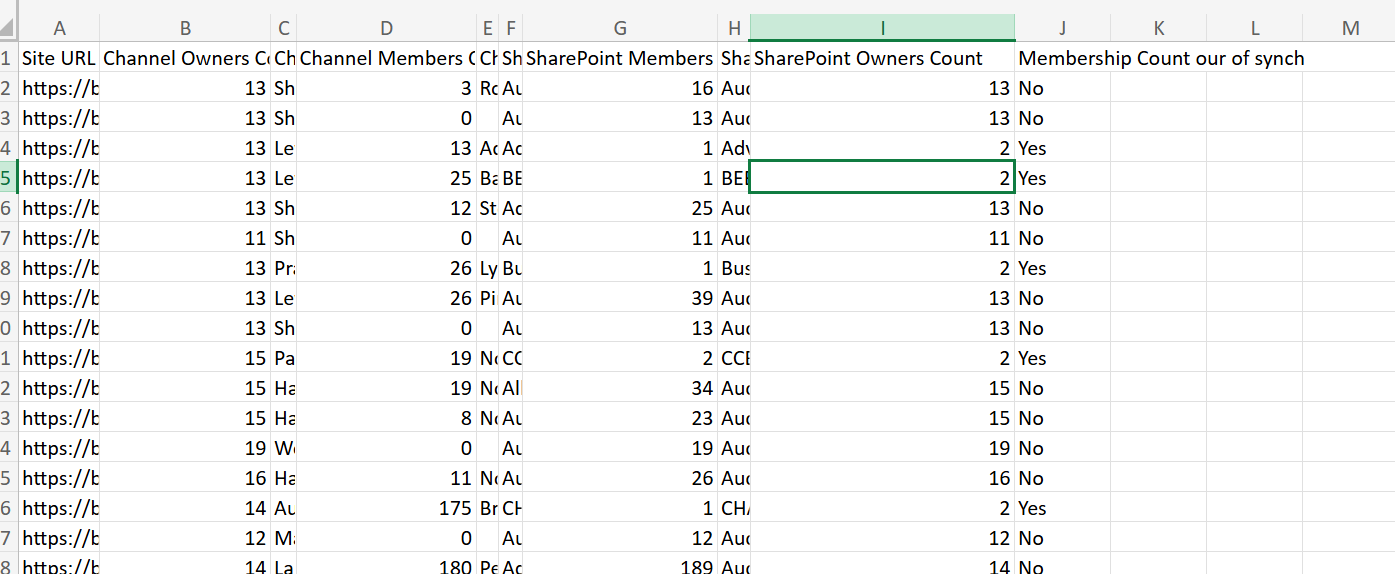Select row 7 header number

coord(9,238)
